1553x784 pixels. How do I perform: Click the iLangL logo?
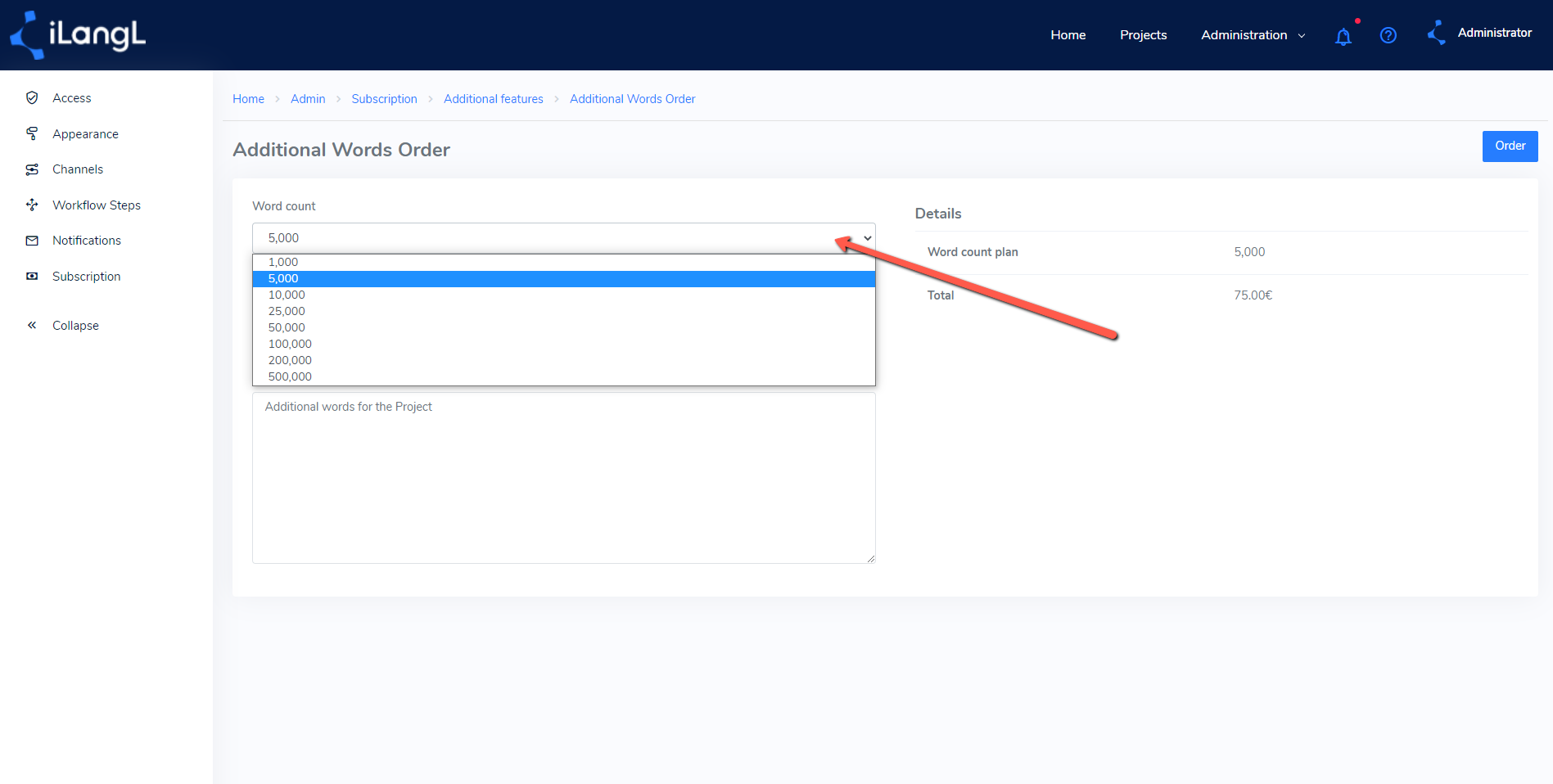point(78,35)
